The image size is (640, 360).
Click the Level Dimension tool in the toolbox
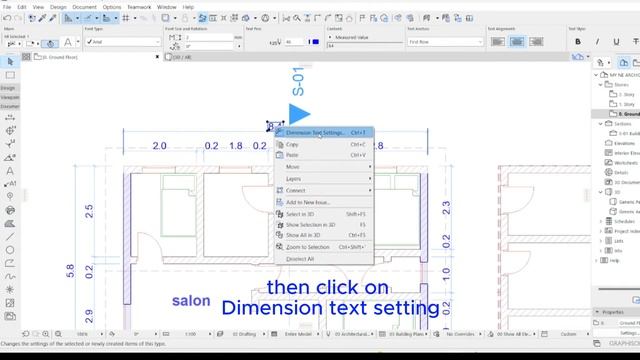point(10,131)
